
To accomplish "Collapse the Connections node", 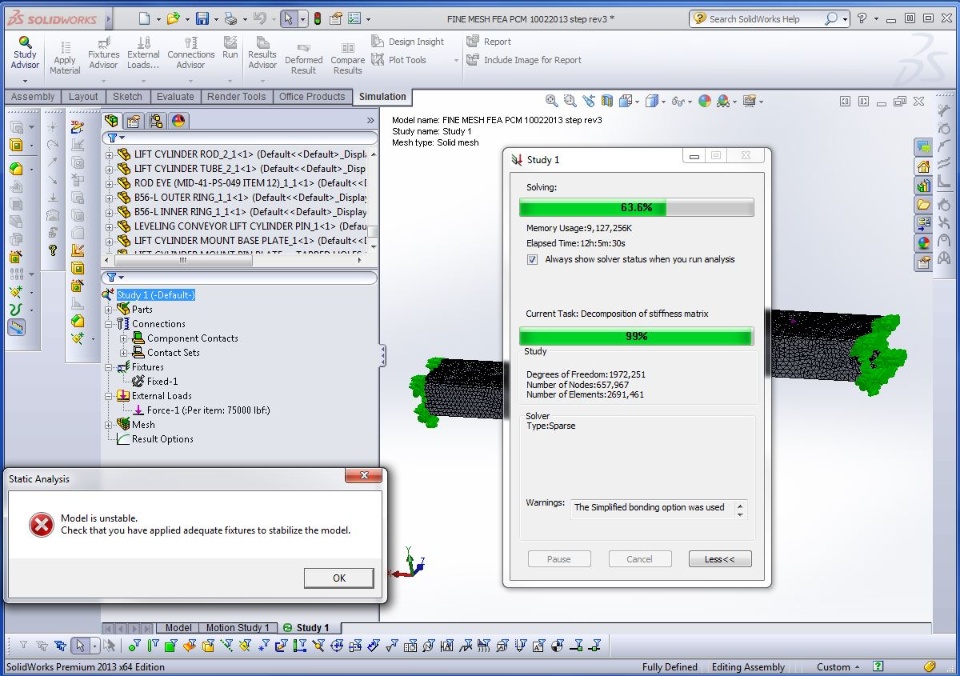I will click(109, 324).
